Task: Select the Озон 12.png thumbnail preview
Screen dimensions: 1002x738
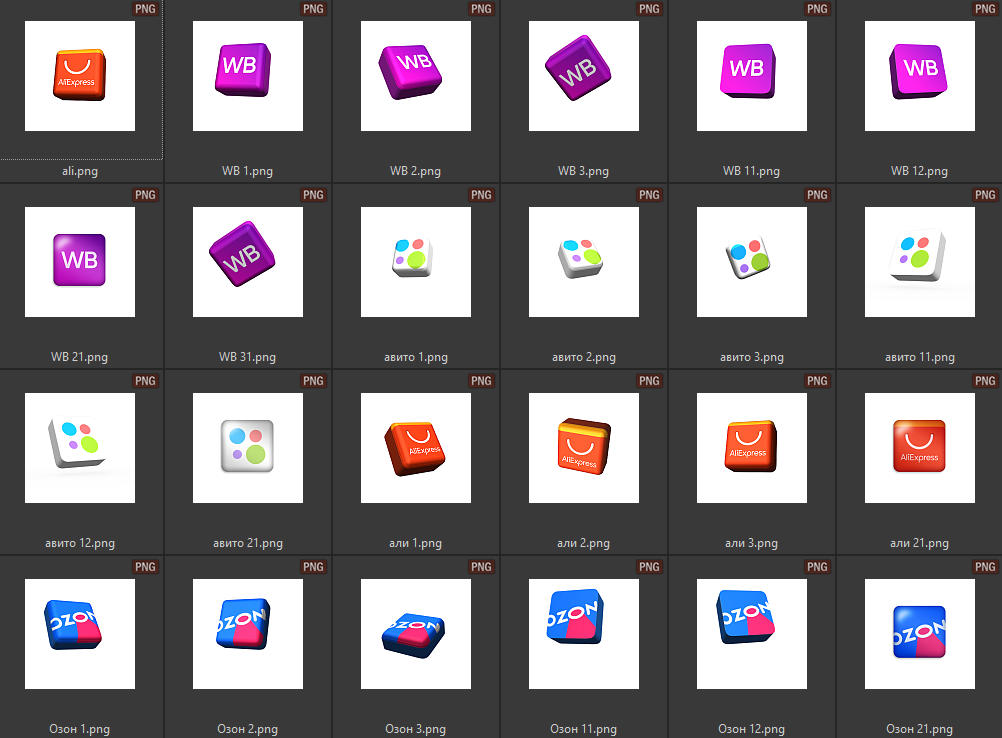Action: click(752, 634)
